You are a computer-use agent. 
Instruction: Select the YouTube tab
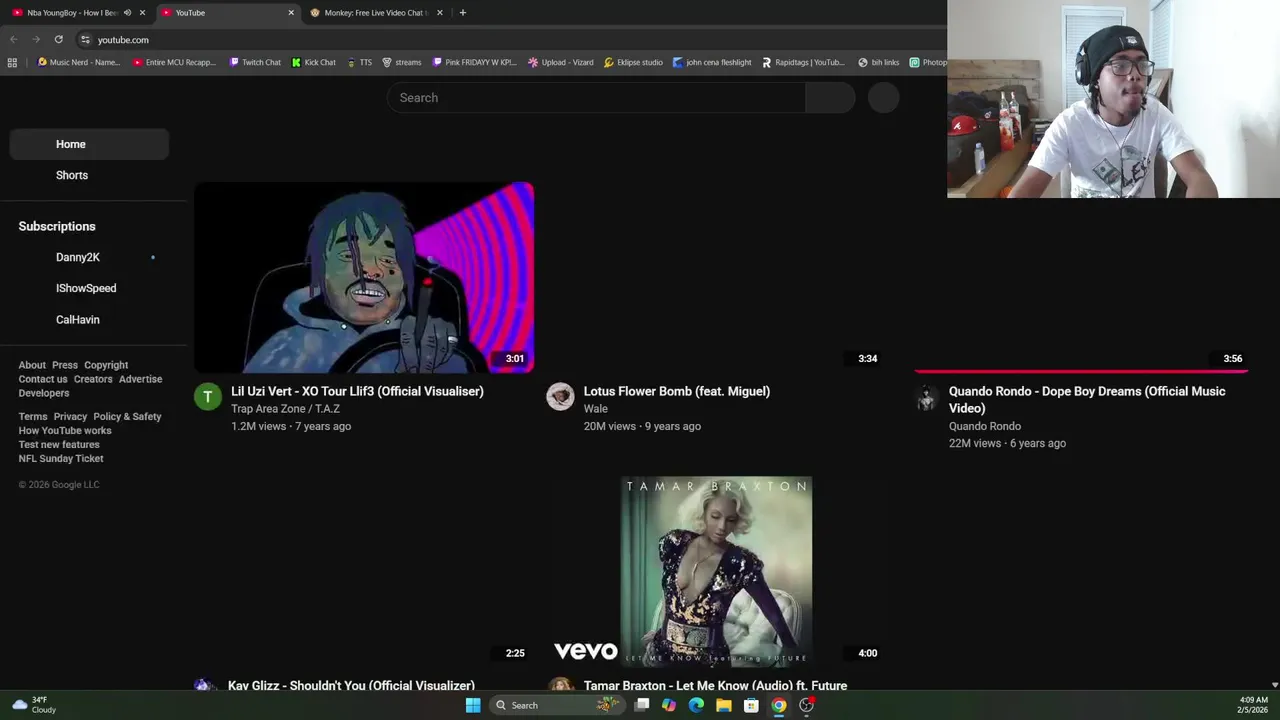click(x=228, y=12)
